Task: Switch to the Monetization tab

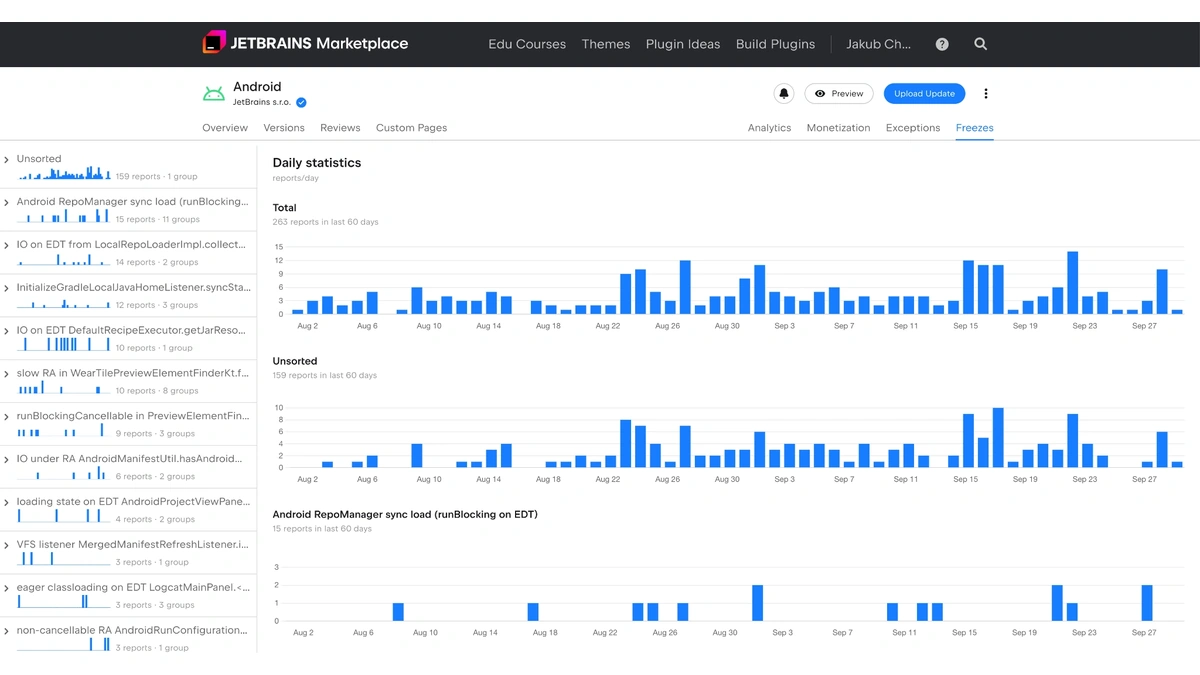Action: pos(838,128)
